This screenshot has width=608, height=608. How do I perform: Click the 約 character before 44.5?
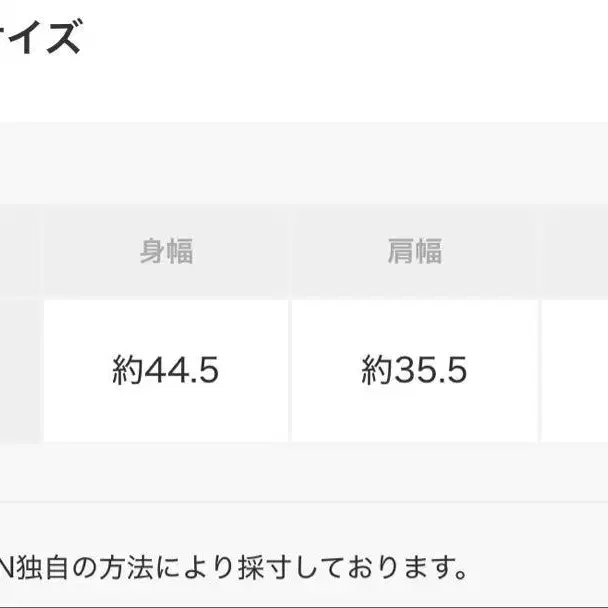point(128,370)
